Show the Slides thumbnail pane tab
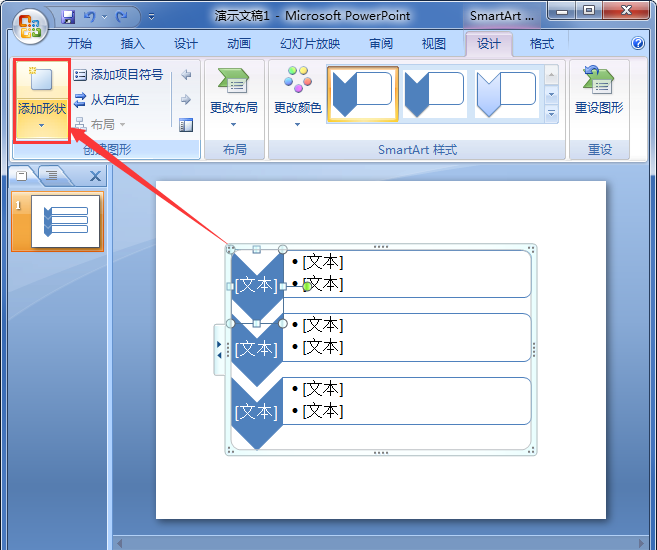The width and height of the screenshot is (657, 550). [22, 176]
